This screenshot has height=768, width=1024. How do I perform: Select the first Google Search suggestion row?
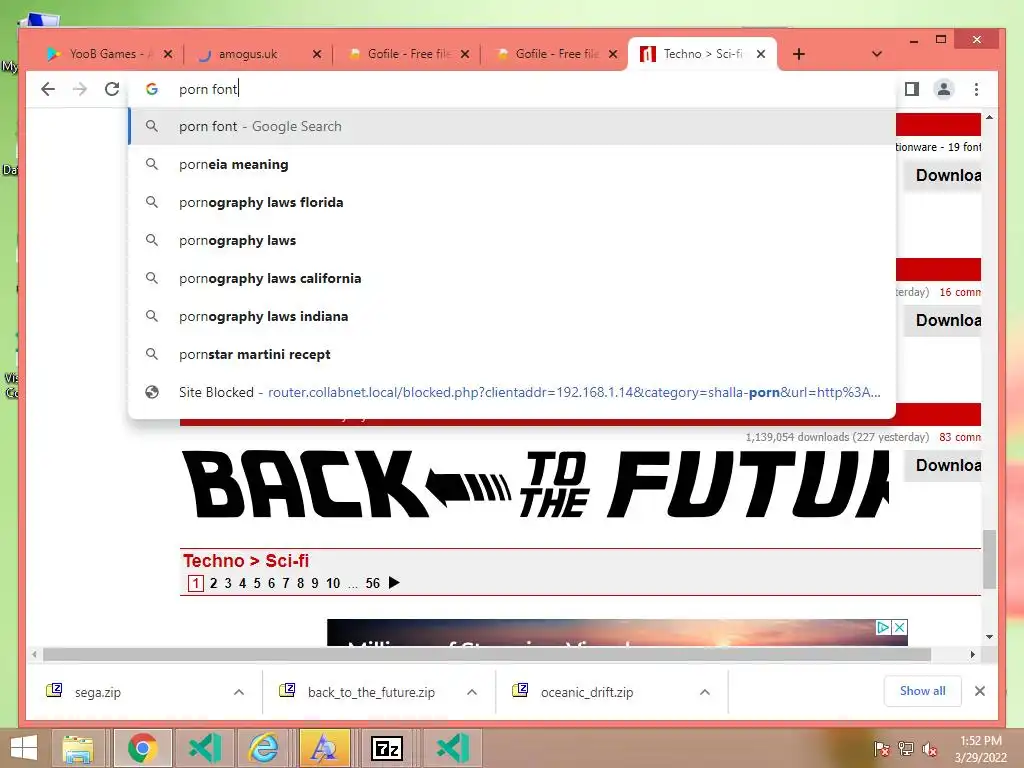pos(512,127)
